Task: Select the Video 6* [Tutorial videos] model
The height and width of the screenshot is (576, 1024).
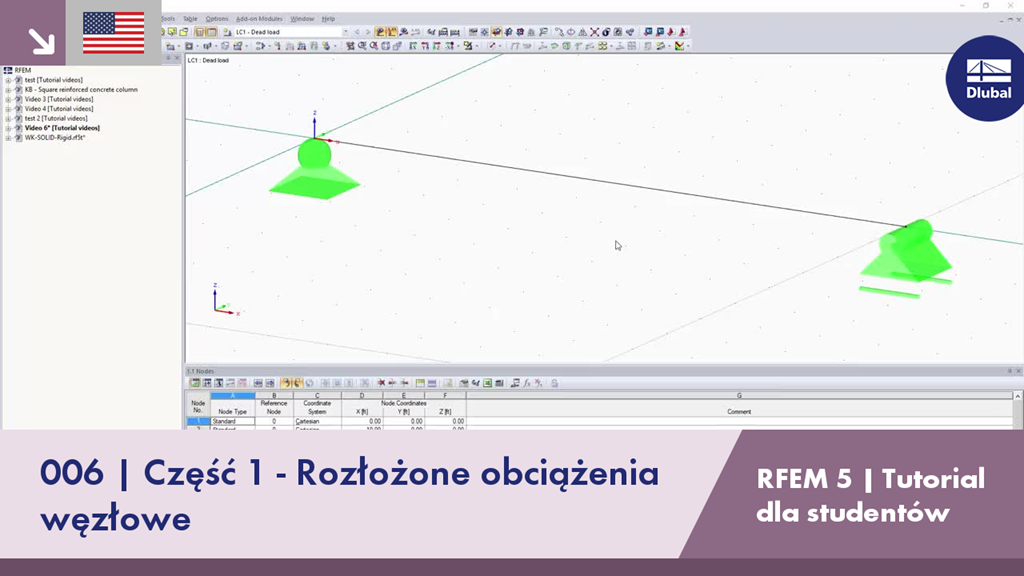Action: tap(62, 128)
